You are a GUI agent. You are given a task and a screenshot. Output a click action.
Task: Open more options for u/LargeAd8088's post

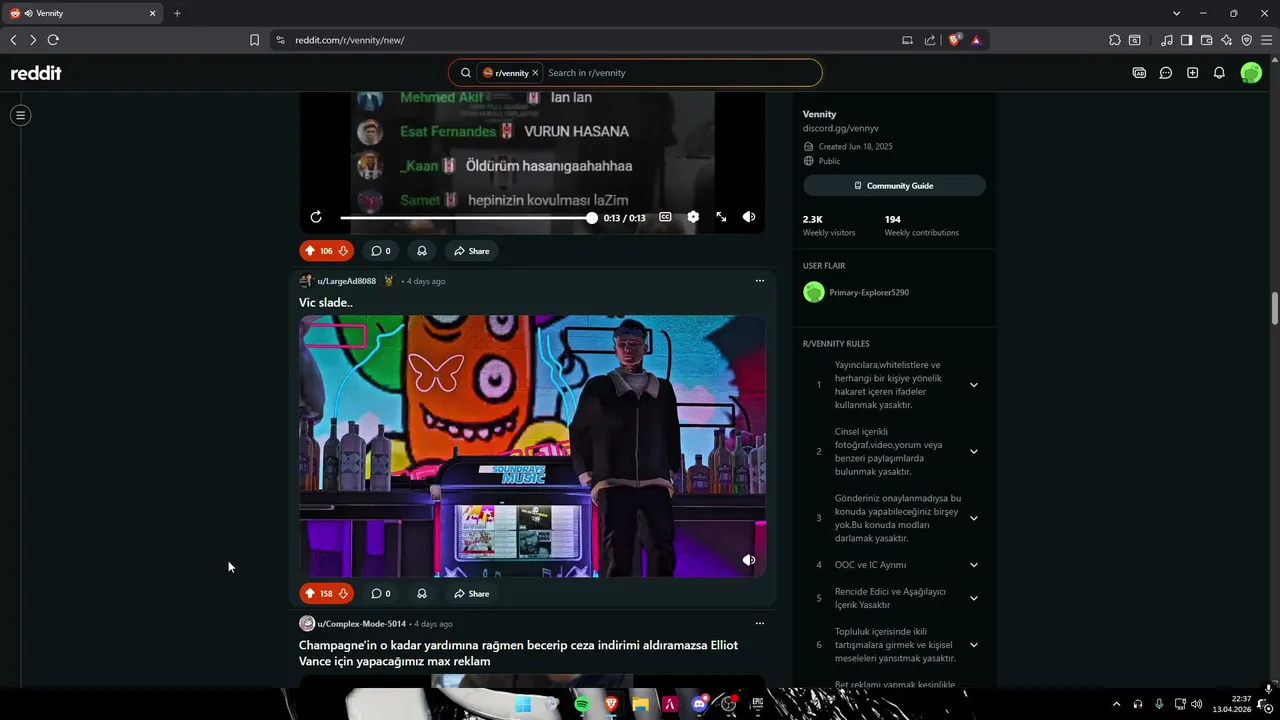click(x=759, y=281)
